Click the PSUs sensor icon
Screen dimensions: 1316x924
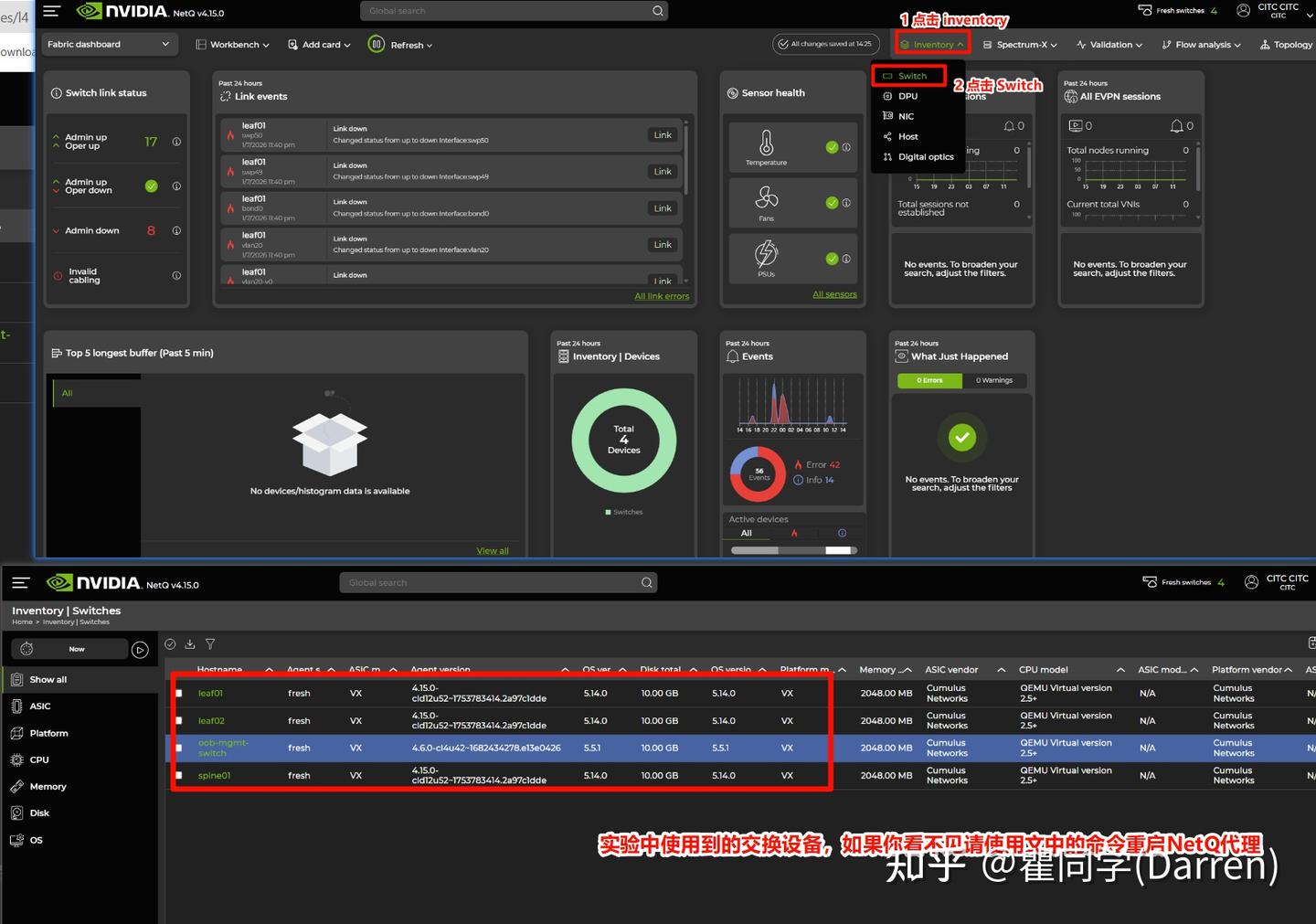[766, 253]
